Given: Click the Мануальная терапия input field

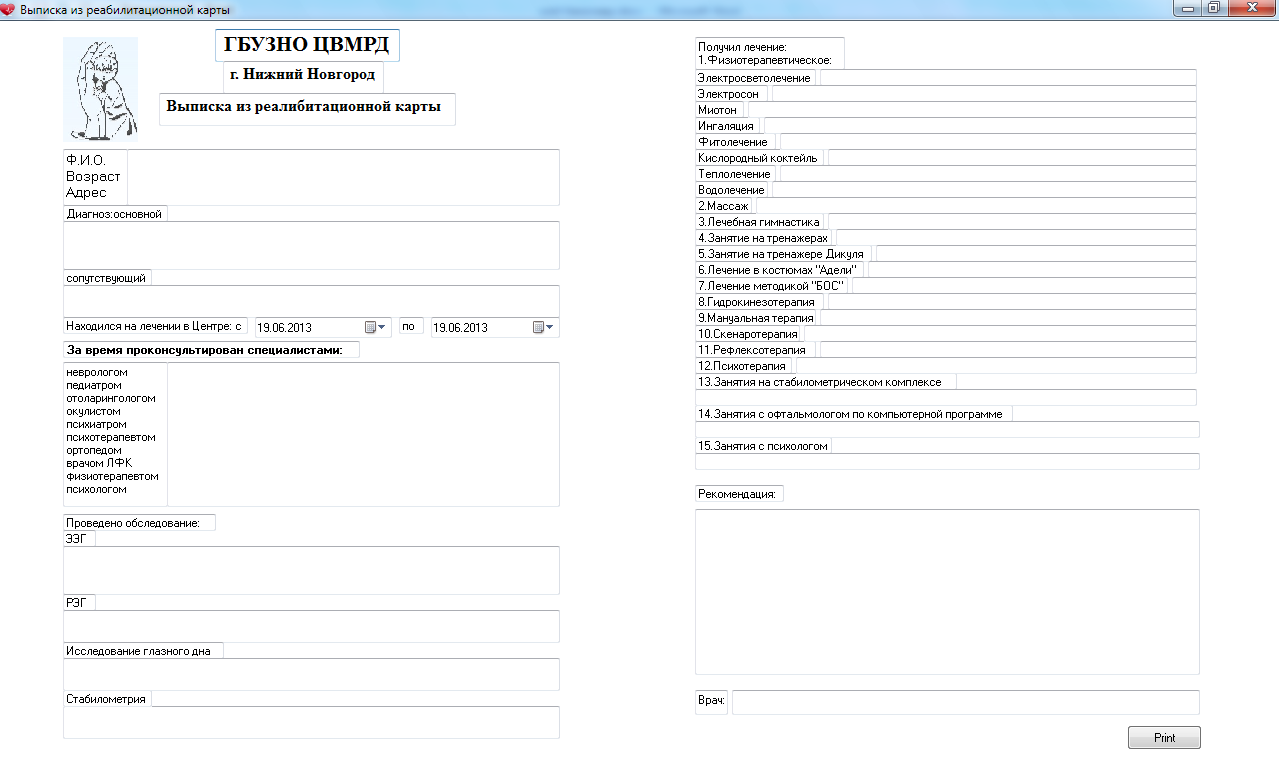Looking at the screenshot, I should tap(1008, 317).
